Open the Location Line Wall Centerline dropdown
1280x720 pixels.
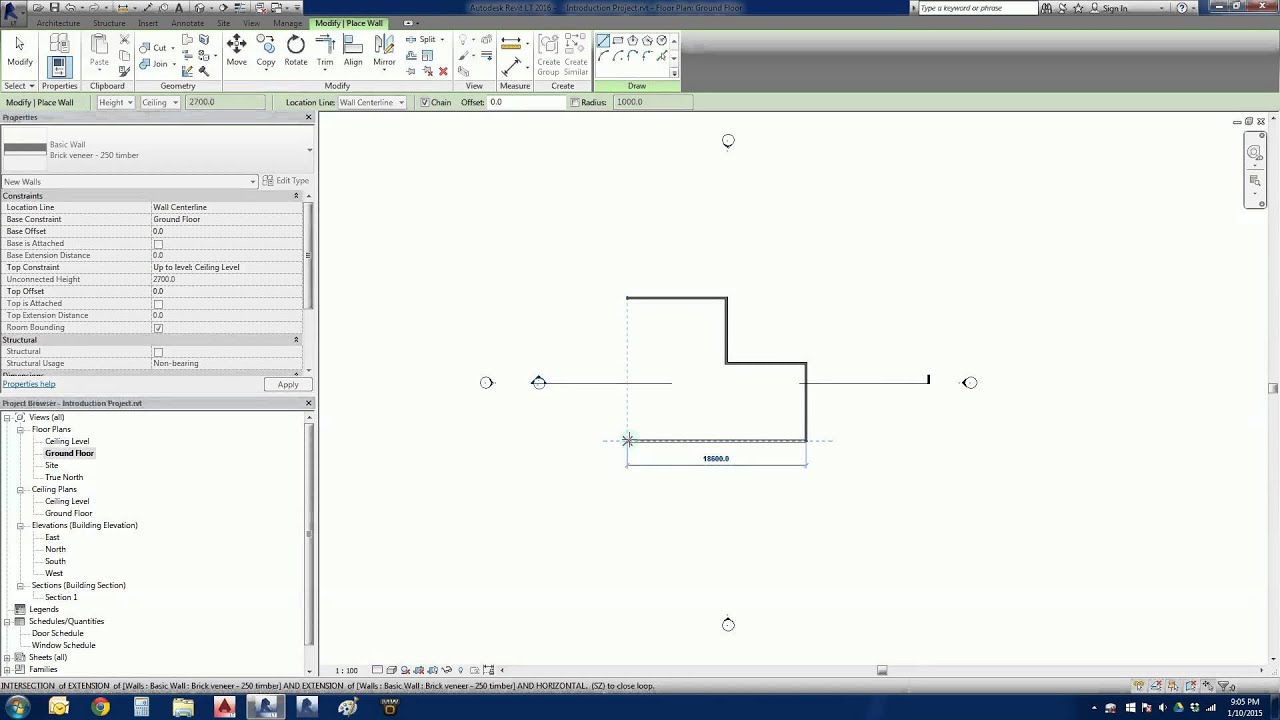coord(372,102)
